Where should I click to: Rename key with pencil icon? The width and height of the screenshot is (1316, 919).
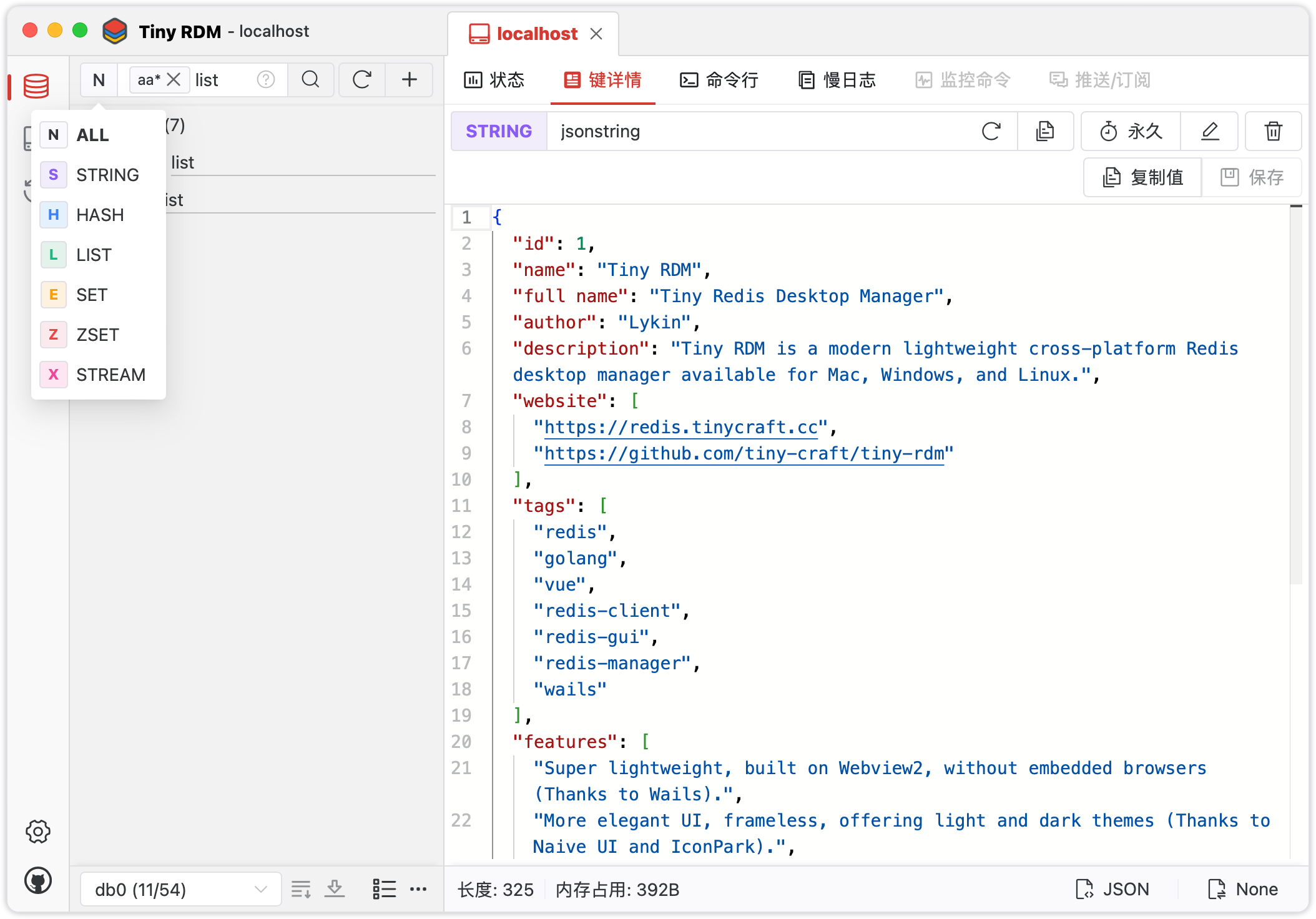pyautogui.click(x=1210, y=131)
